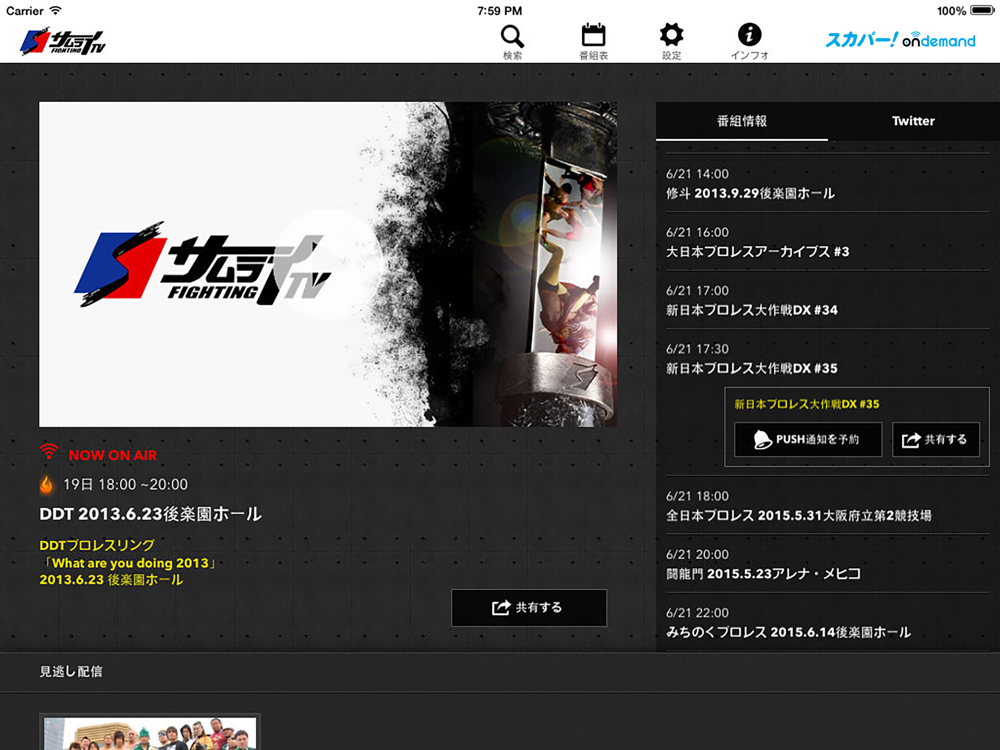
Task: Switch to the 番組情報 tab
Action: (742, 121)
